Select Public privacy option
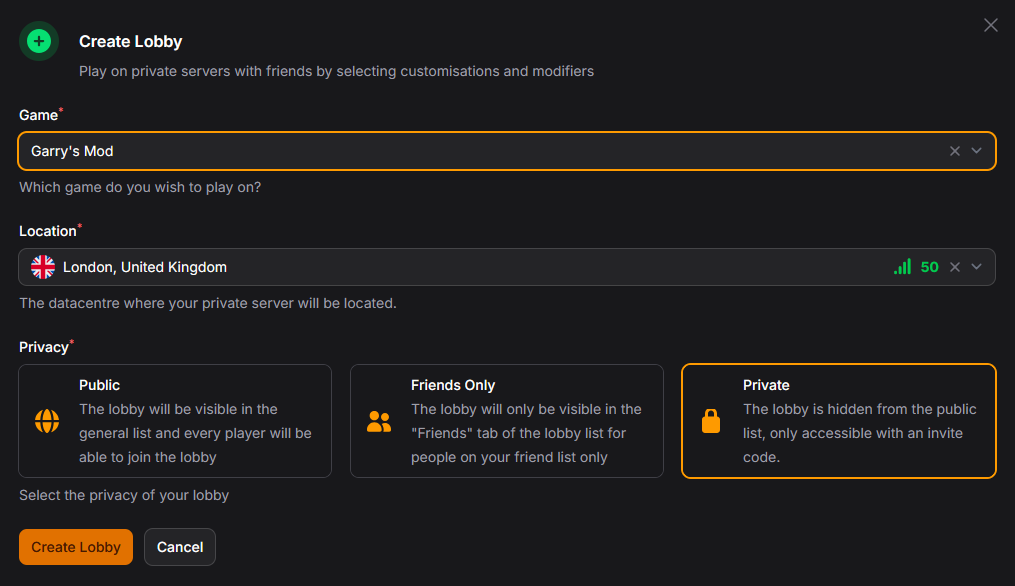The height and width of the screenshot is (586, 1015). 175,421
